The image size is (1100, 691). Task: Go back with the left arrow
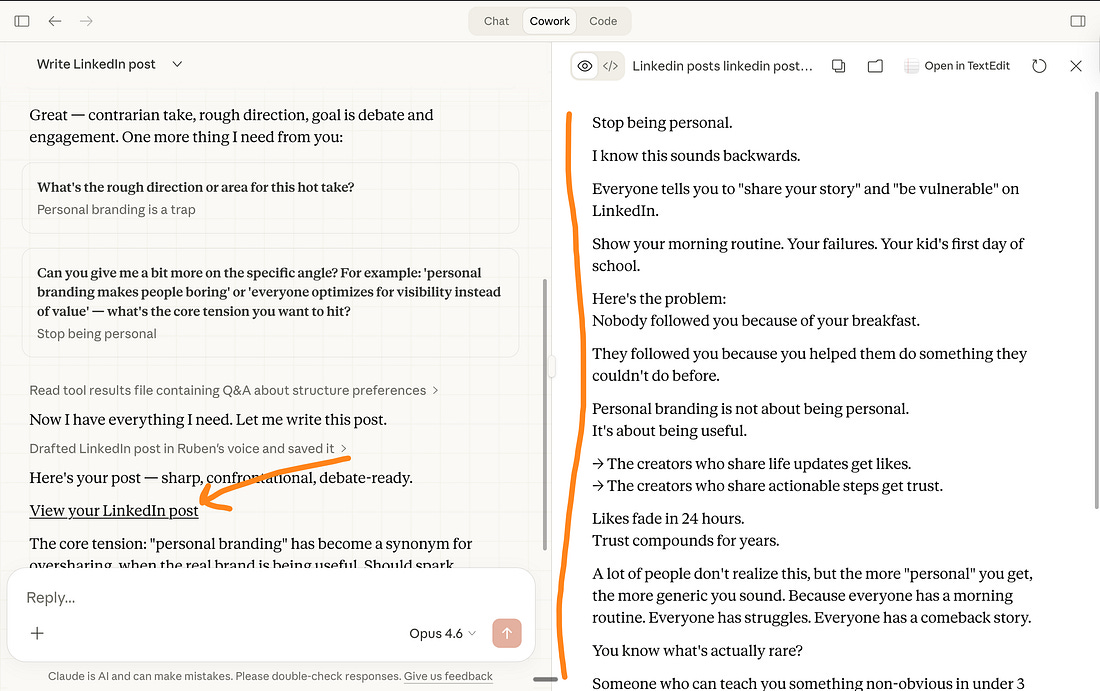tap(55, 21)
